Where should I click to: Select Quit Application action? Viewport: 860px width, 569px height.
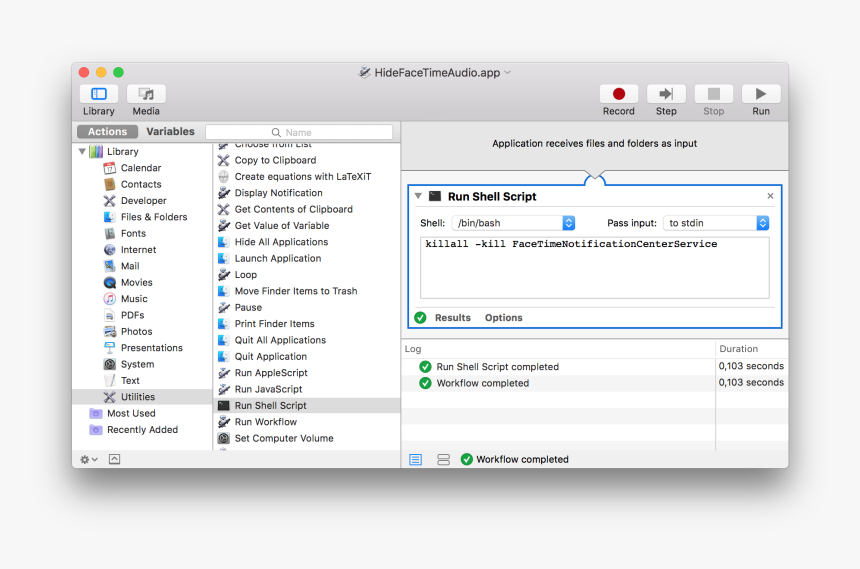click(x=307, y=357)
